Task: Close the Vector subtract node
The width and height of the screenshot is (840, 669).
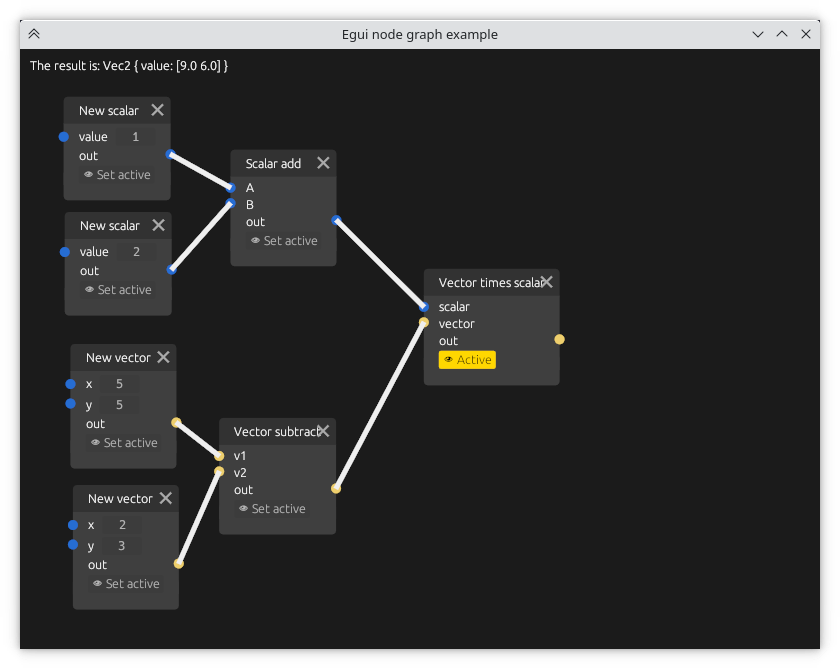Action: coord(323,431)
